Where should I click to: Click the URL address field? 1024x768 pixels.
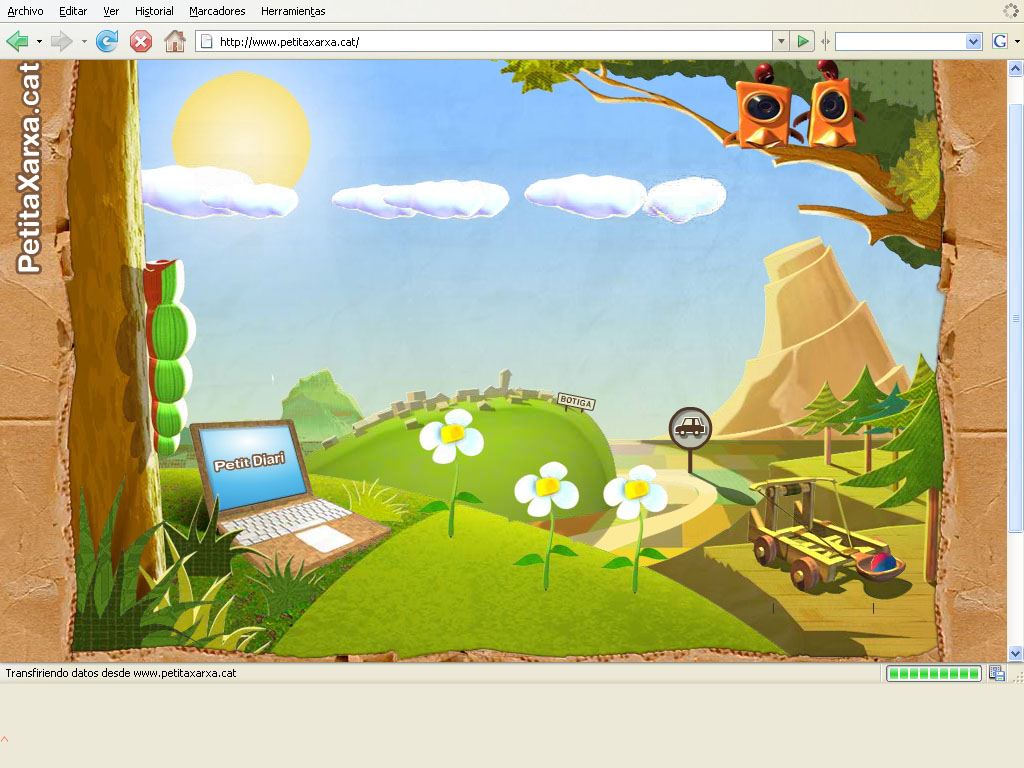490,41
